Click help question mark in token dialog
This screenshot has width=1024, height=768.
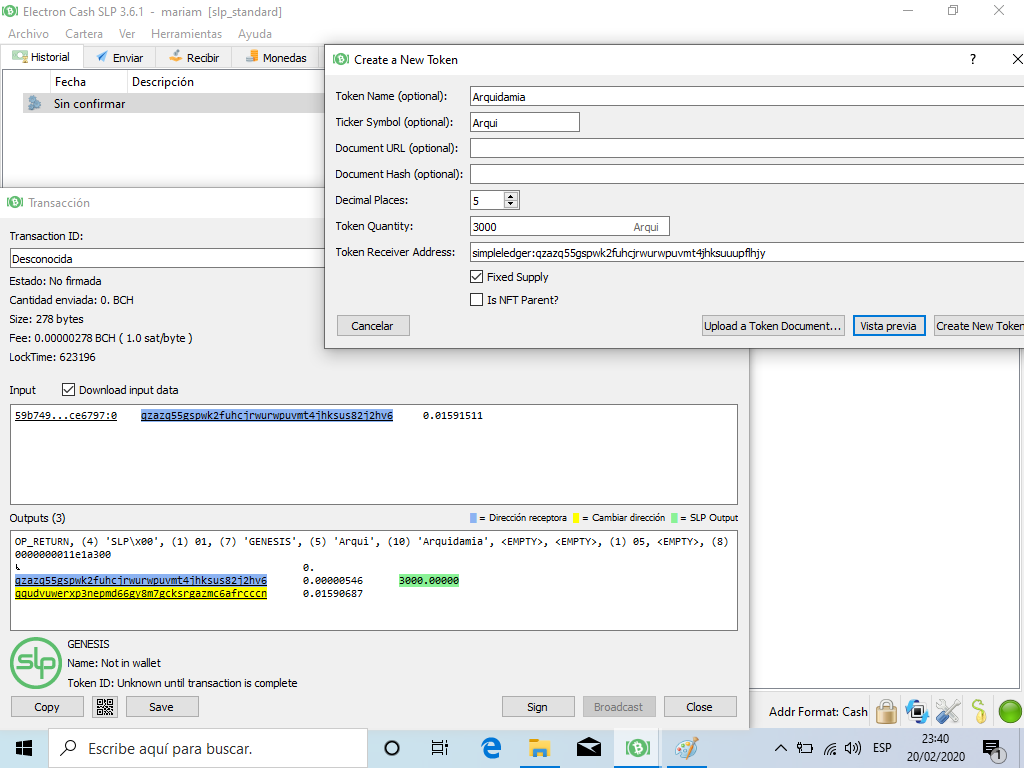point(972,59)
